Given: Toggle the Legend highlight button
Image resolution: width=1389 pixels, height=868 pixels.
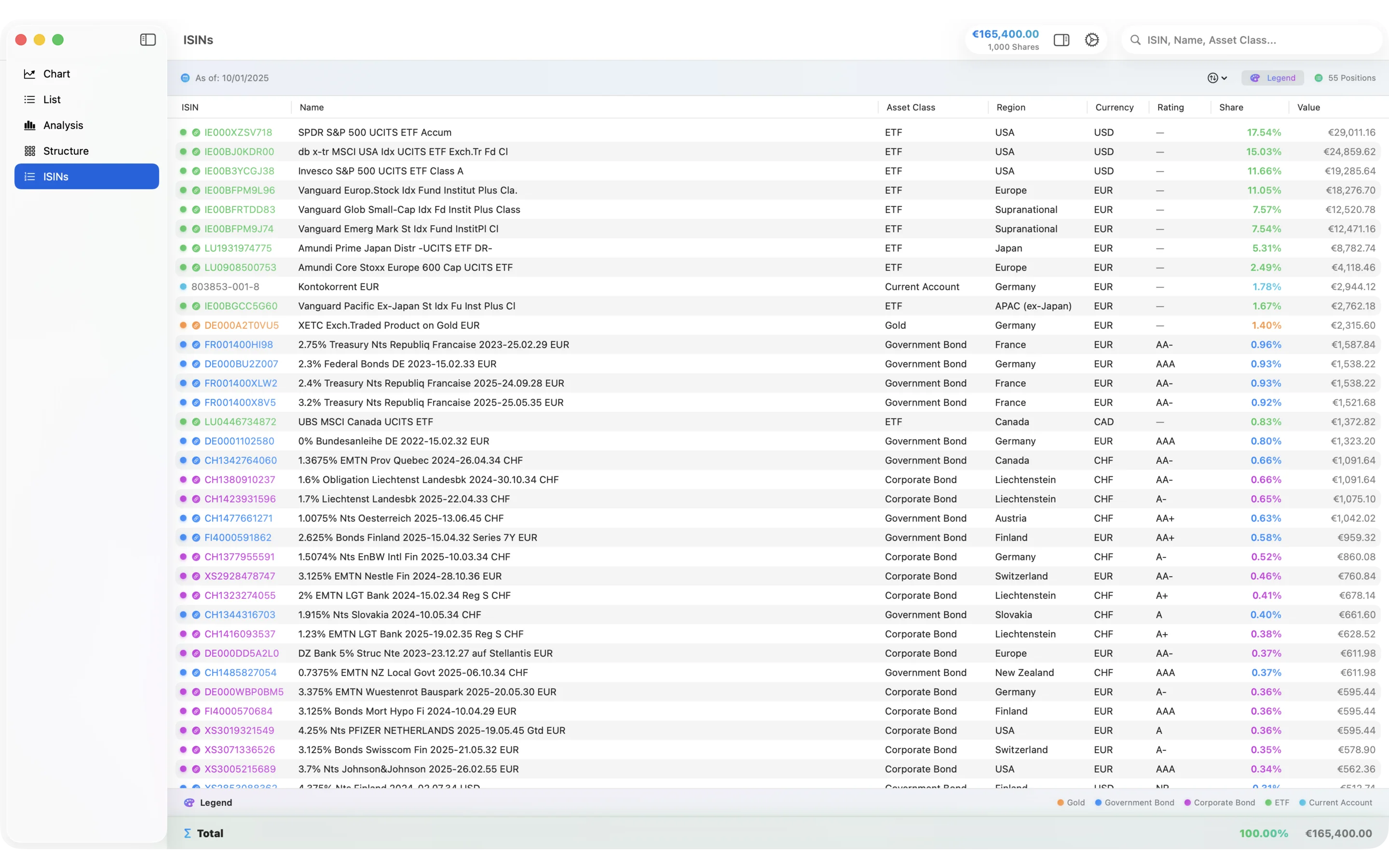Looking at the screenshot, I should point(1272,78).
